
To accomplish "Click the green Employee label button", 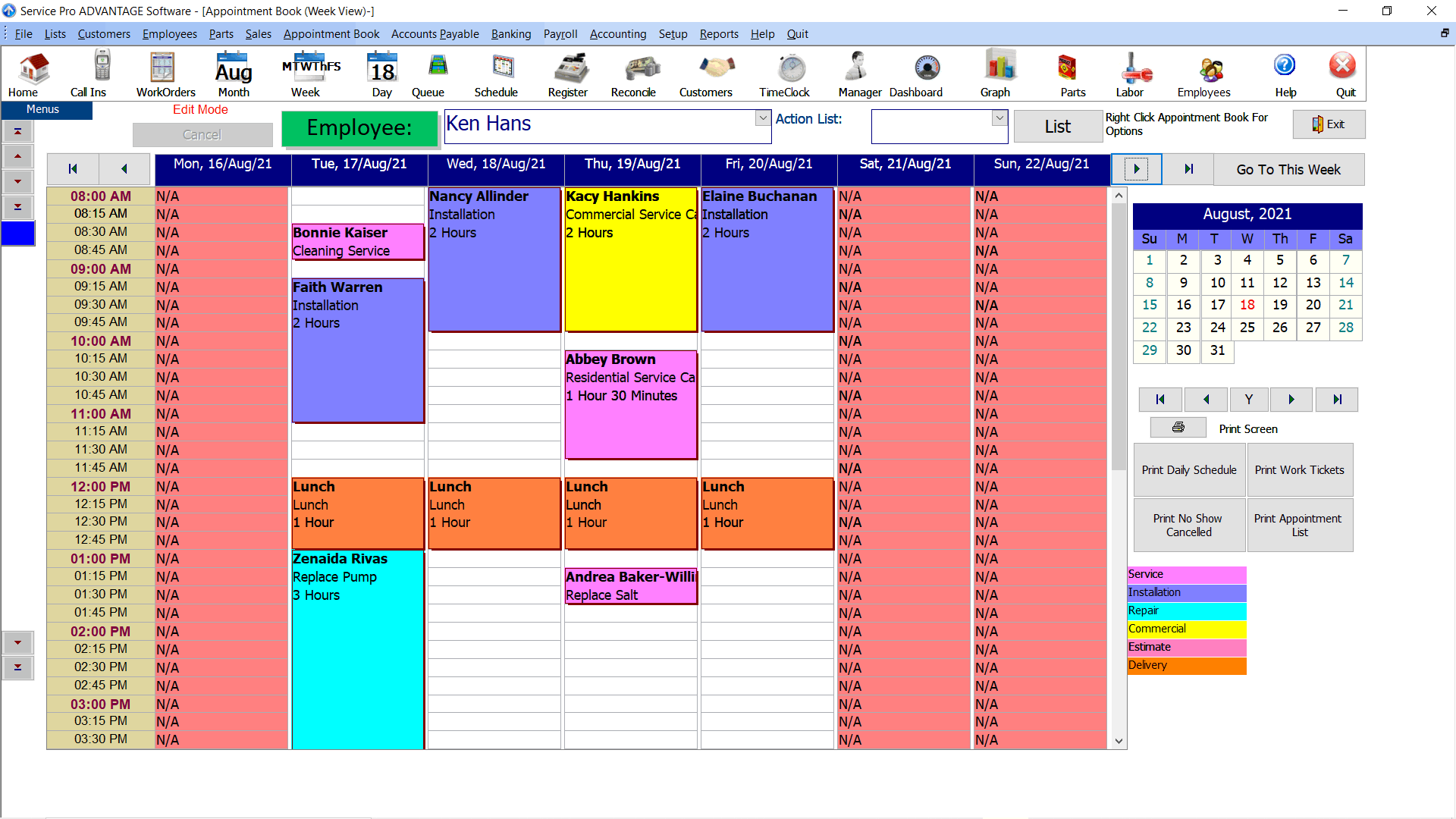I will tap(359, 128).
